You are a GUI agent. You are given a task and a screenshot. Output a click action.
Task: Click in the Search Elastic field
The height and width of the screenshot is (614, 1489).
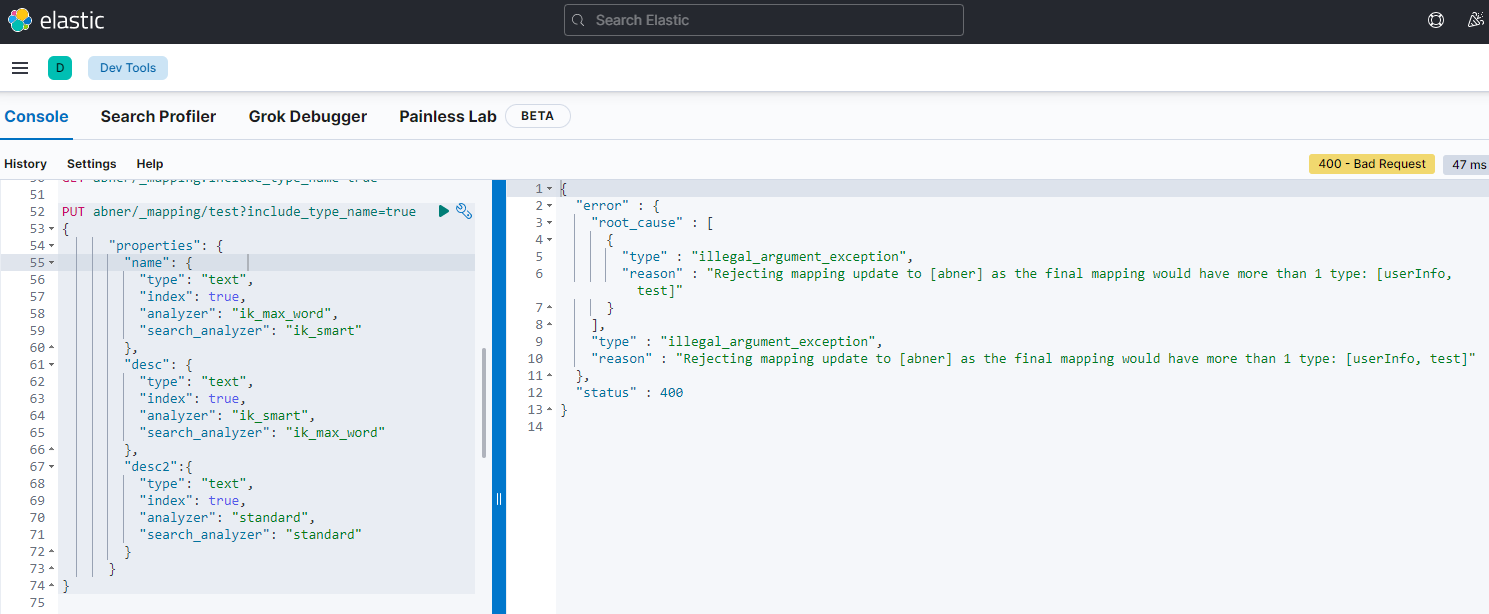point(764,20)
